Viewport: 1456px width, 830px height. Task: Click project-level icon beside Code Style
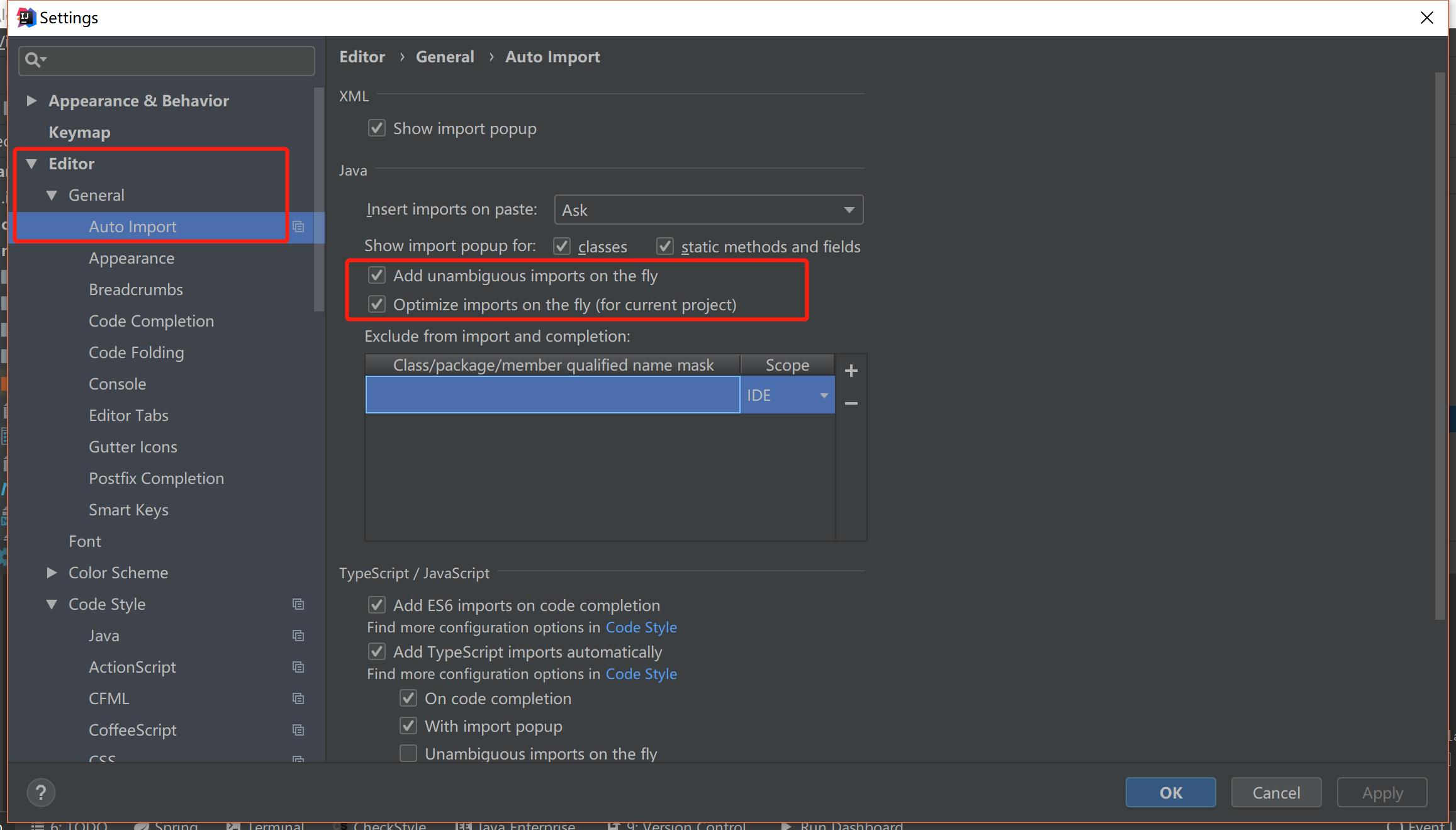point(298,604)
